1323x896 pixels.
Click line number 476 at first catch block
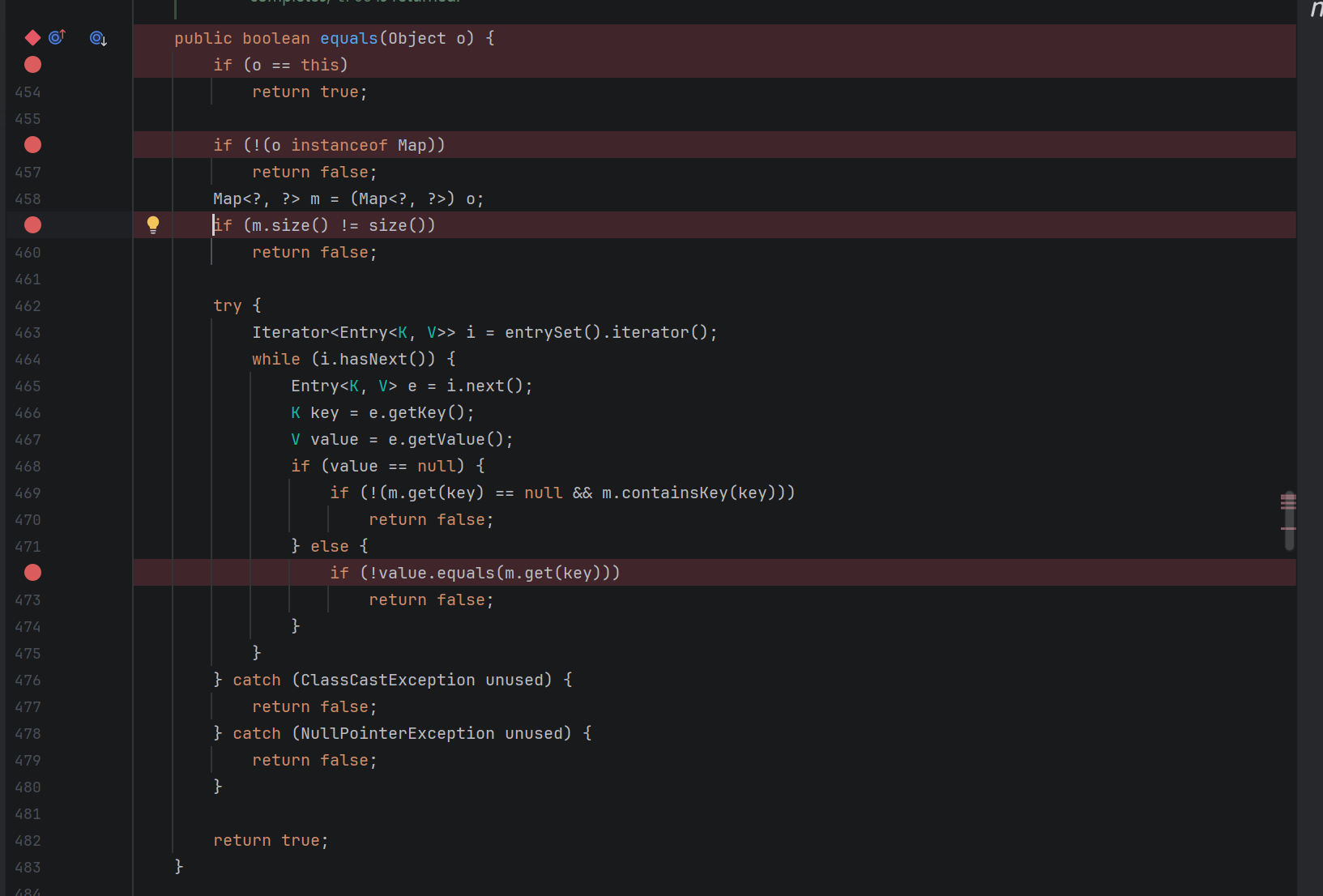(28, 681)
